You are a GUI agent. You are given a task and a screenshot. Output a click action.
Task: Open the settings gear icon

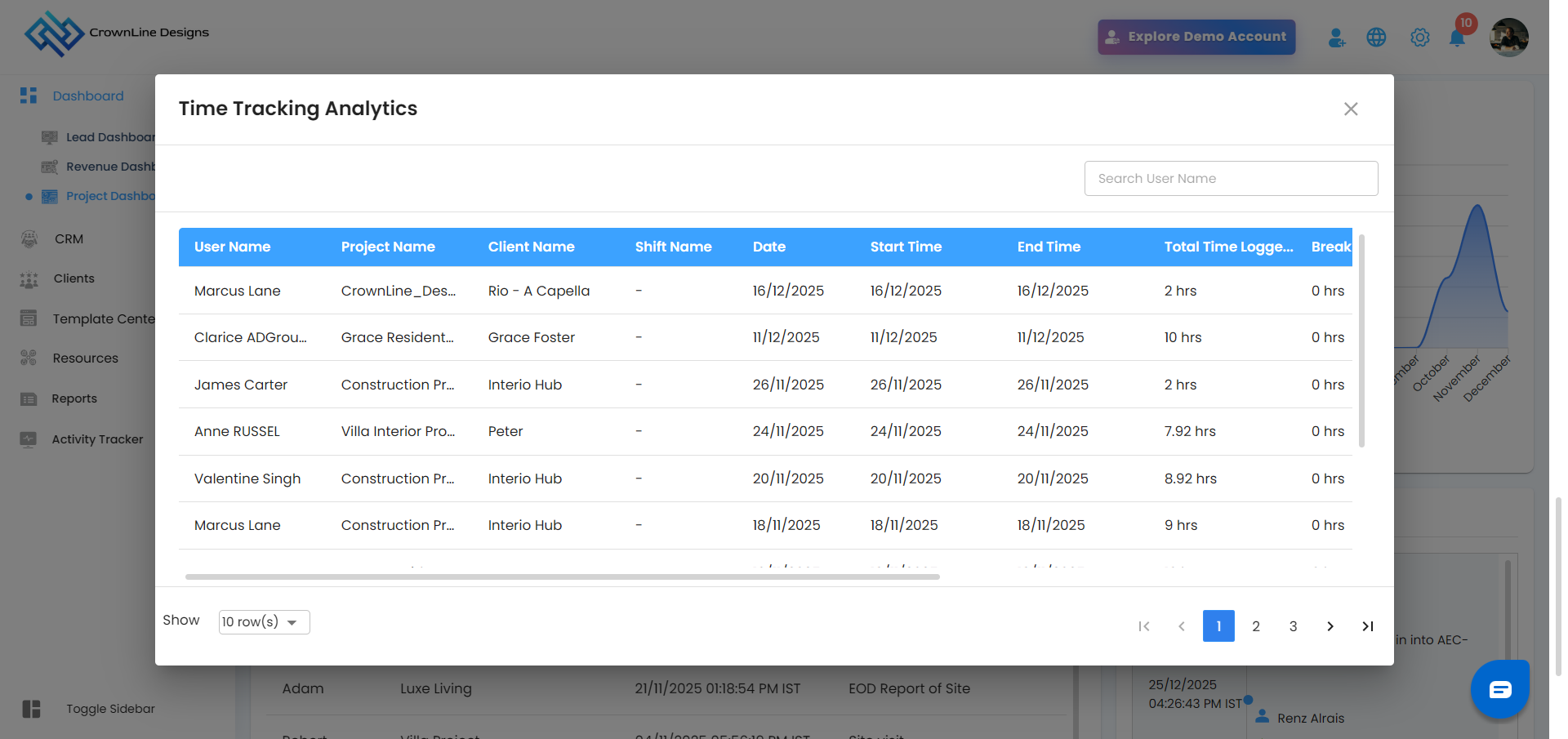(1420, 38)
